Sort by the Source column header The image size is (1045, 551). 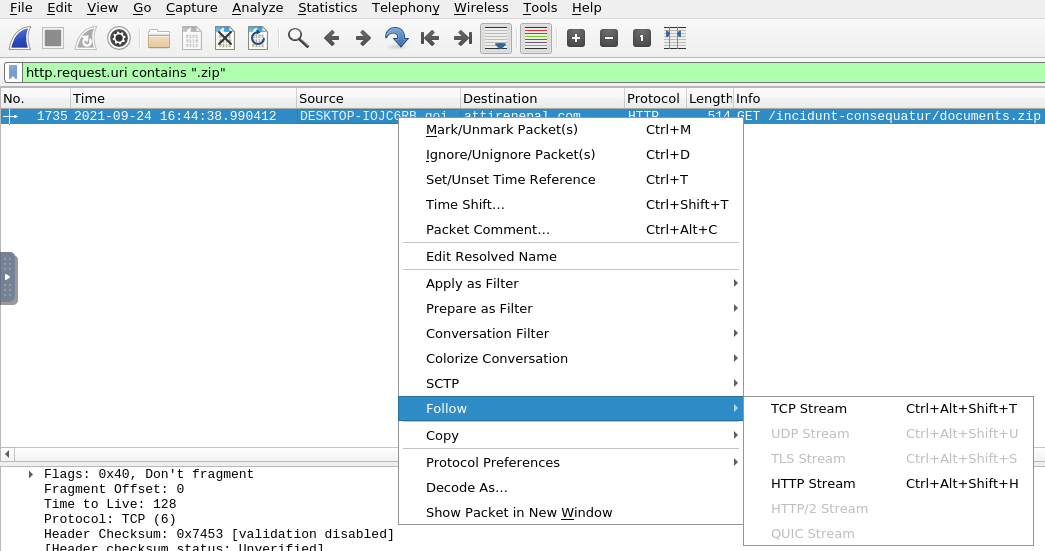(x=378, y=99)
